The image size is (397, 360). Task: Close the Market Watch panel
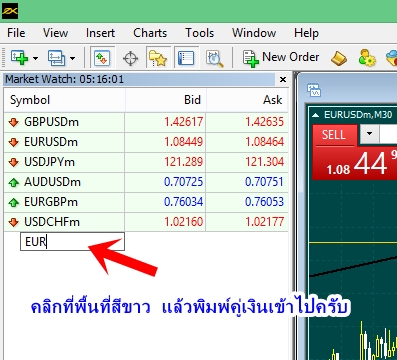283,79
